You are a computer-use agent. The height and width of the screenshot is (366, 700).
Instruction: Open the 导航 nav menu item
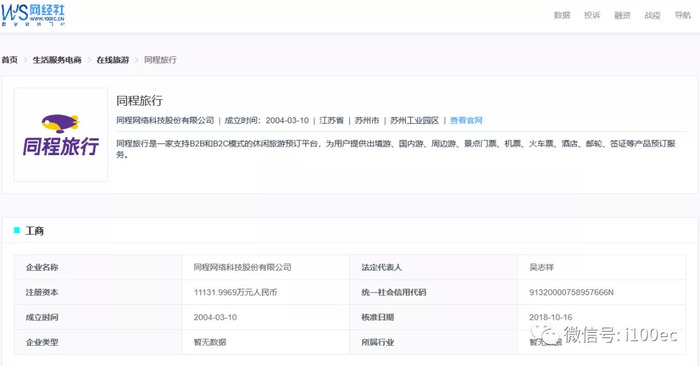(x=683, y=15)
